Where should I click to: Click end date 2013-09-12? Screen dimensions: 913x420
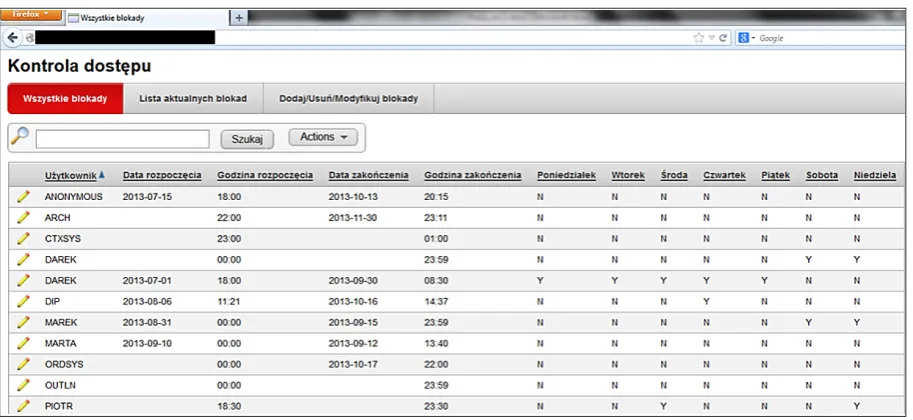[x=353, y=344]
